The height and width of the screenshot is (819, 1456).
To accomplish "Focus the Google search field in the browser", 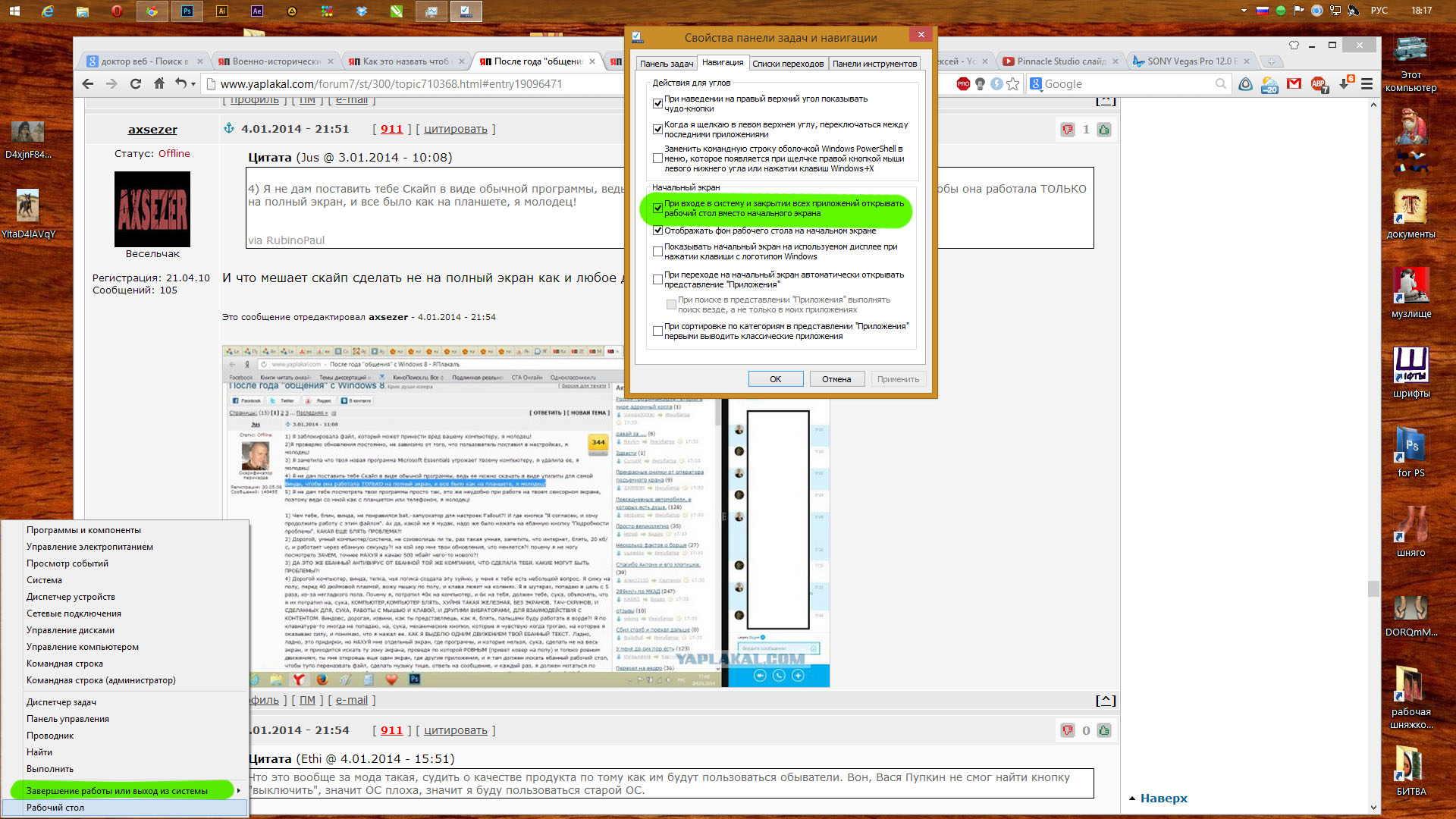I will pos(1128,84).
